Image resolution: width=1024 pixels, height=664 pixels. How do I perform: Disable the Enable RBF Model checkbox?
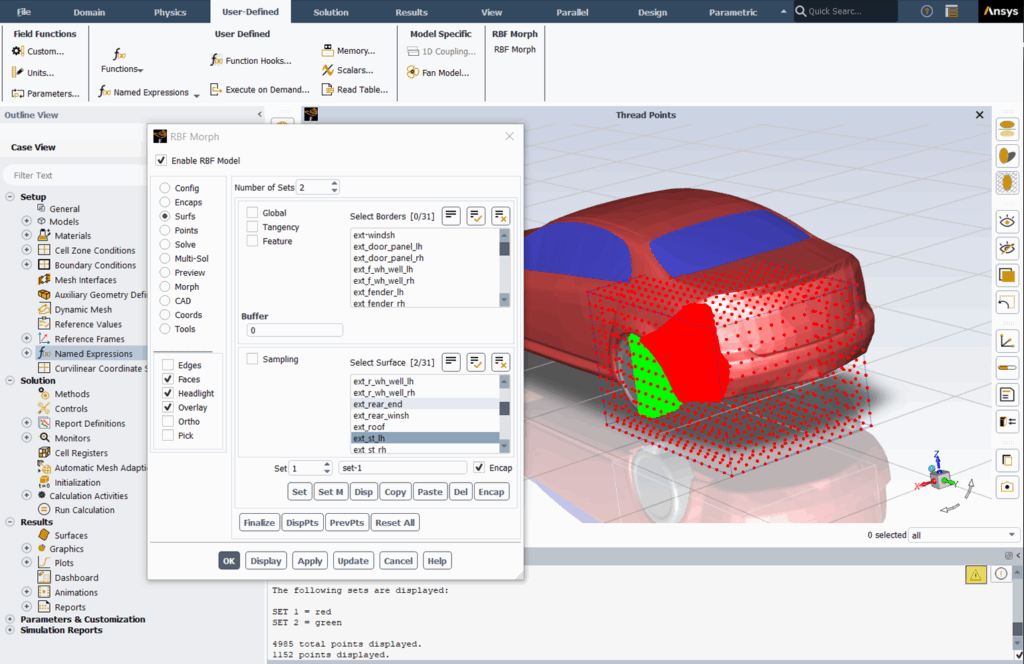click(x=162, y=160)
